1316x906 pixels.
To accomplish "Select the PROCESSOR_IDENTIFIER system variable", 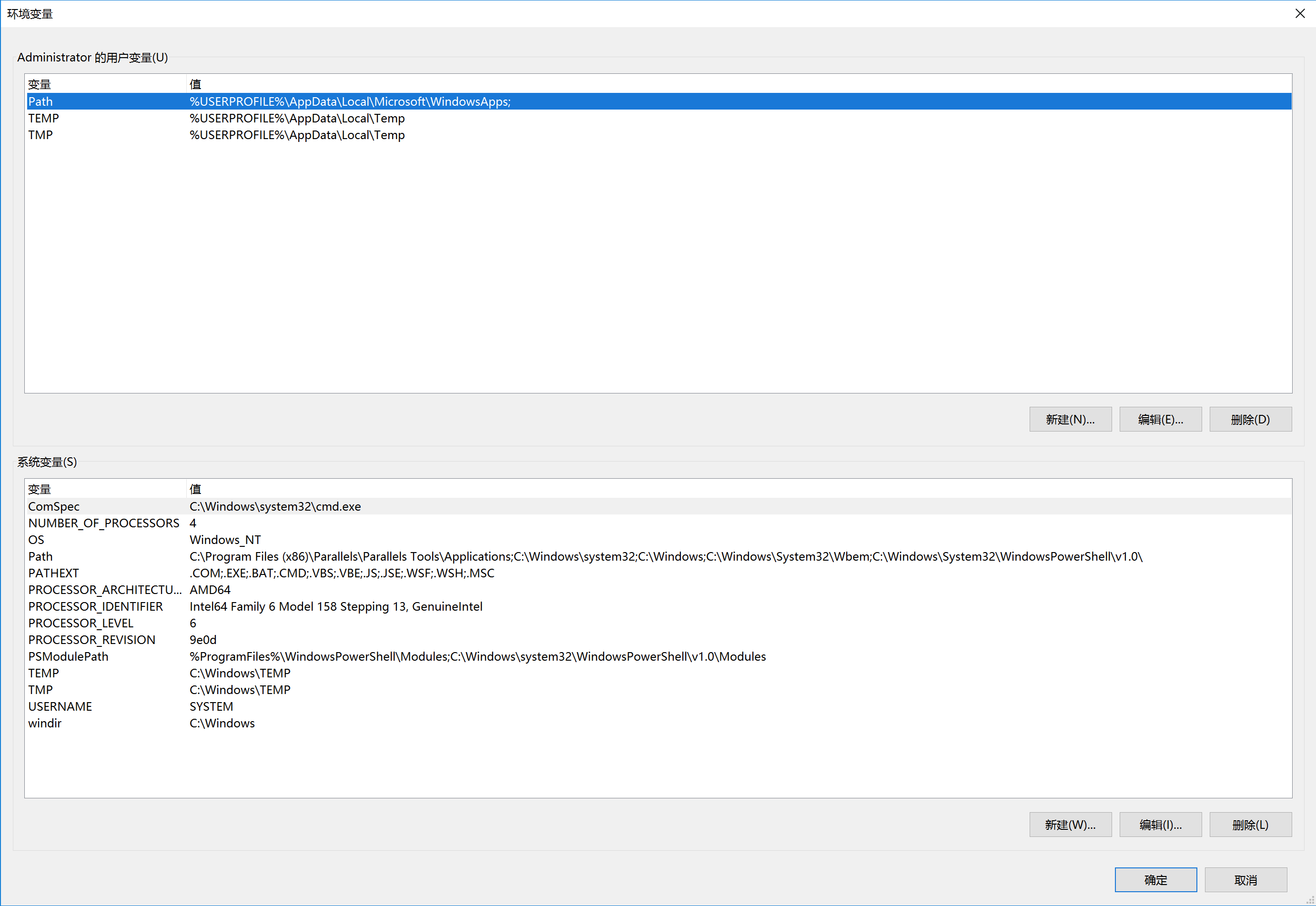I will pos(95,606).
